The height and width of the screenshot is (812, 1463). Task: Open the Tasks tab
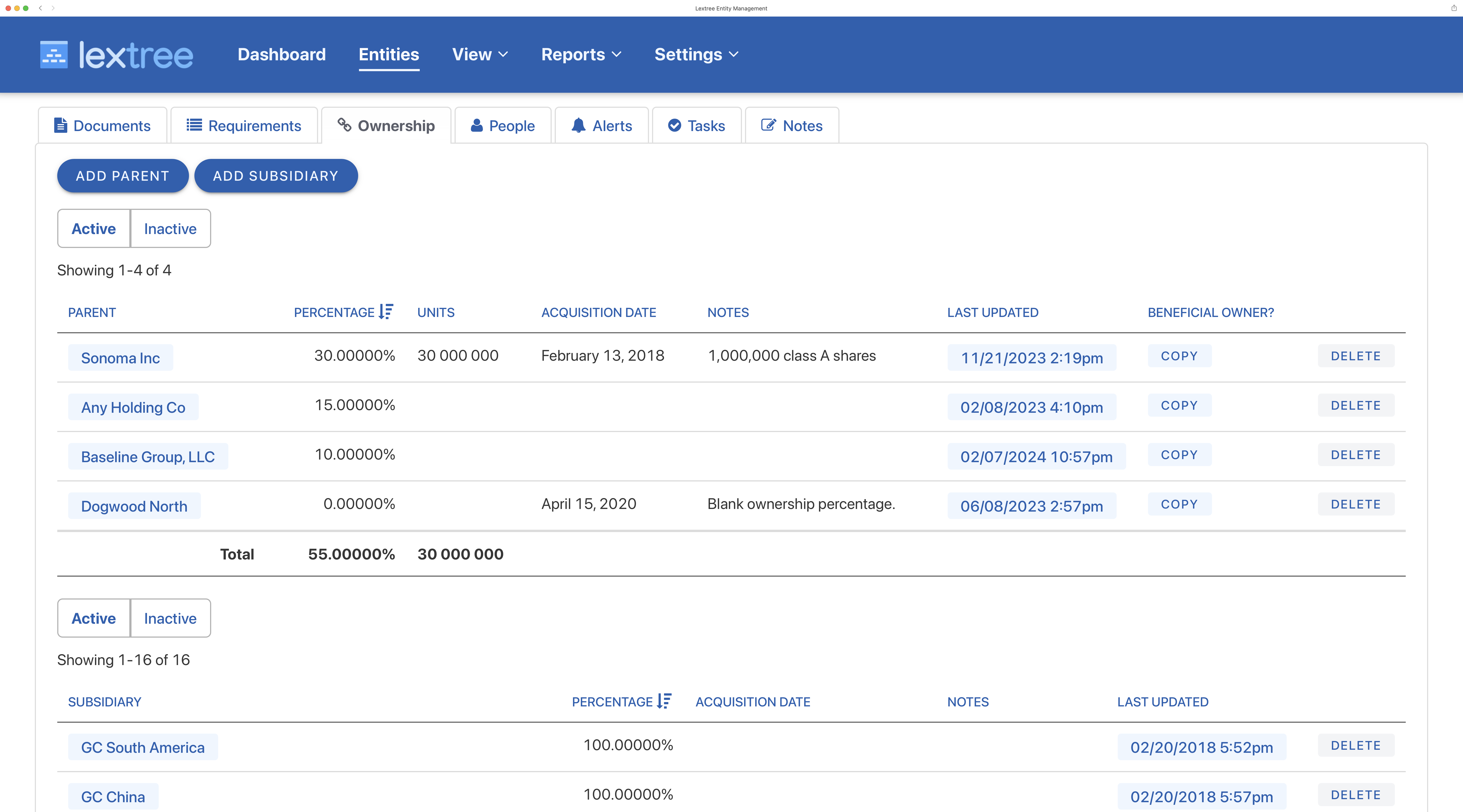(697, 125)
